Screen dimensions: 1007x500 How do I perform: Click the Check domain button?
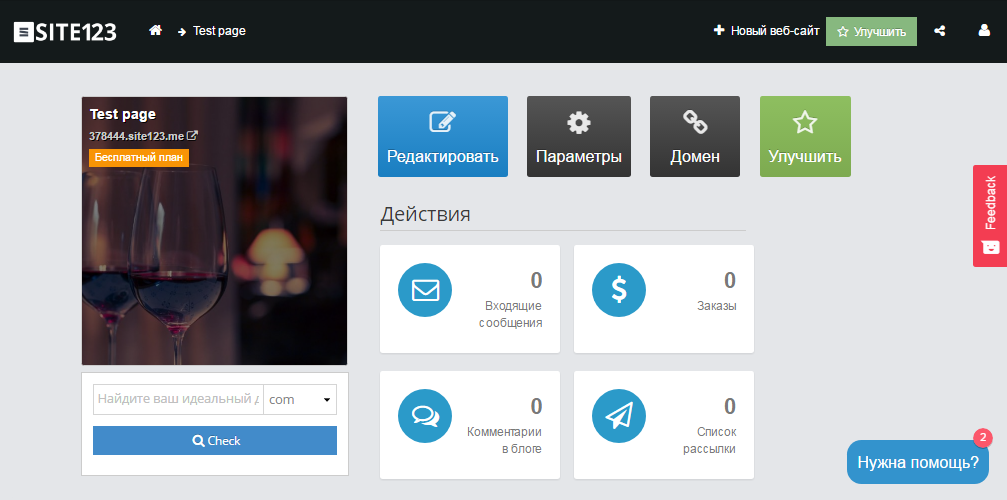[215, 440]
